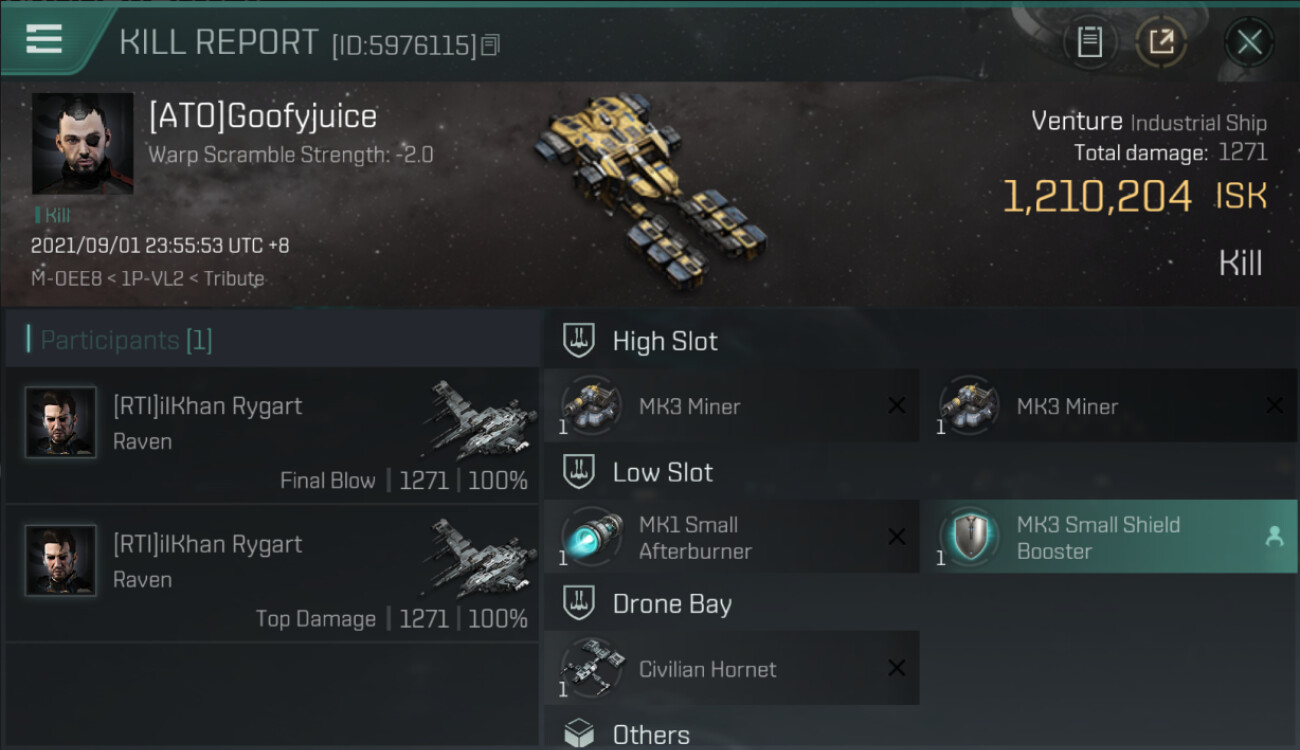Select the MK3 Small Shield Booster
This screenshot has height=750, width=1300.
tap(1110, 537)
